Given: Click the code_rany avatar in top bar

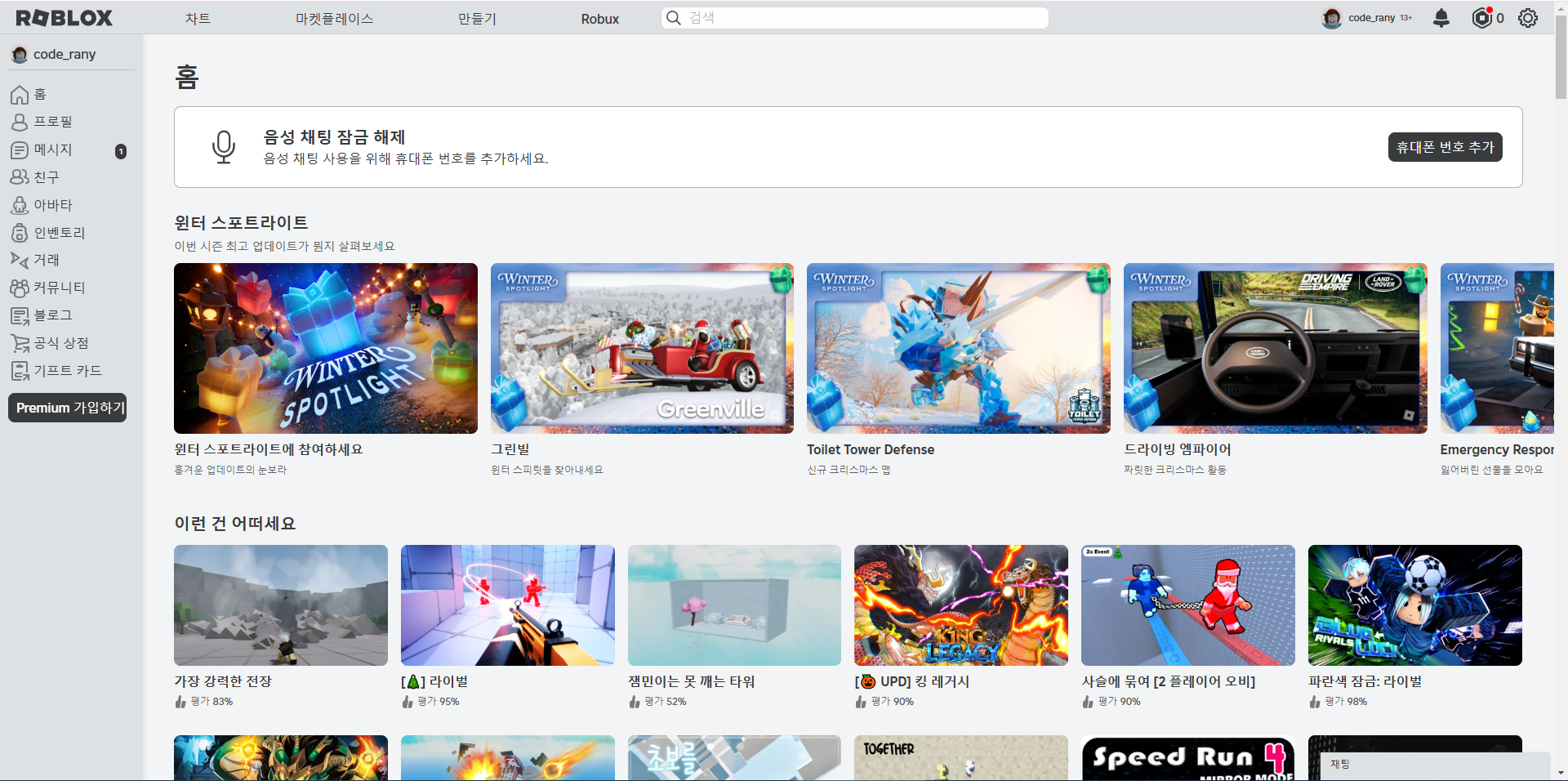Looking at the screenshot, I should click(x=1332, y=18).
